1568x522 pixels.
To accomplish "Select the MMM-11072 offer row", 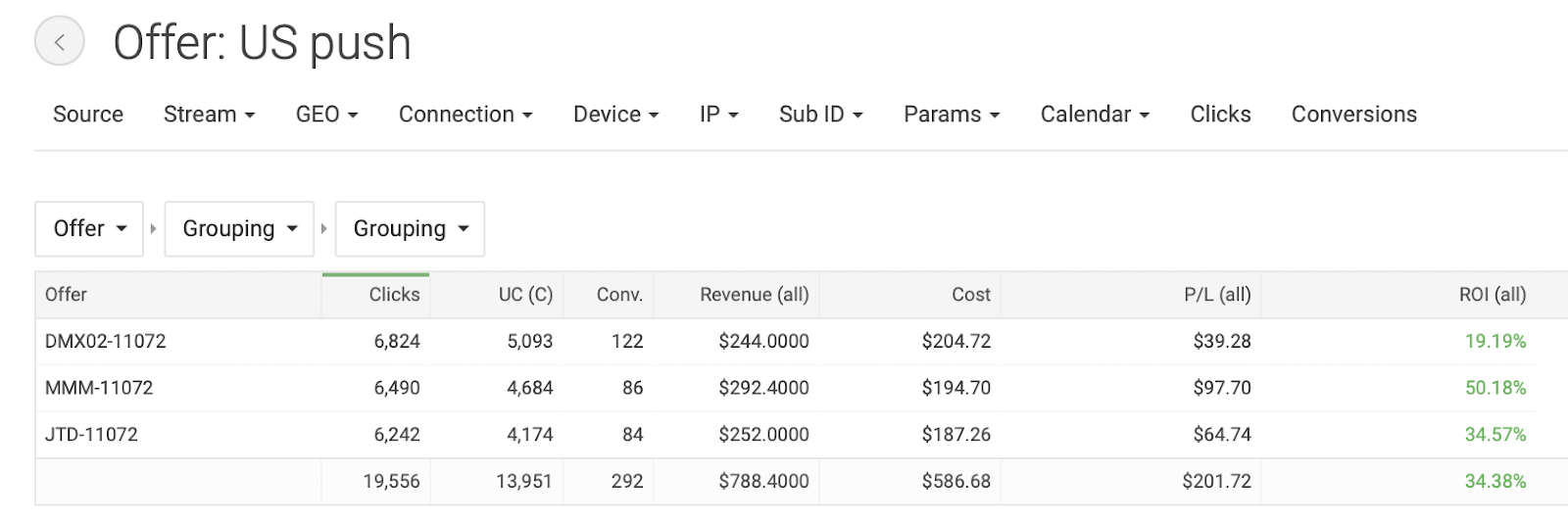I will tap(99, 388).
